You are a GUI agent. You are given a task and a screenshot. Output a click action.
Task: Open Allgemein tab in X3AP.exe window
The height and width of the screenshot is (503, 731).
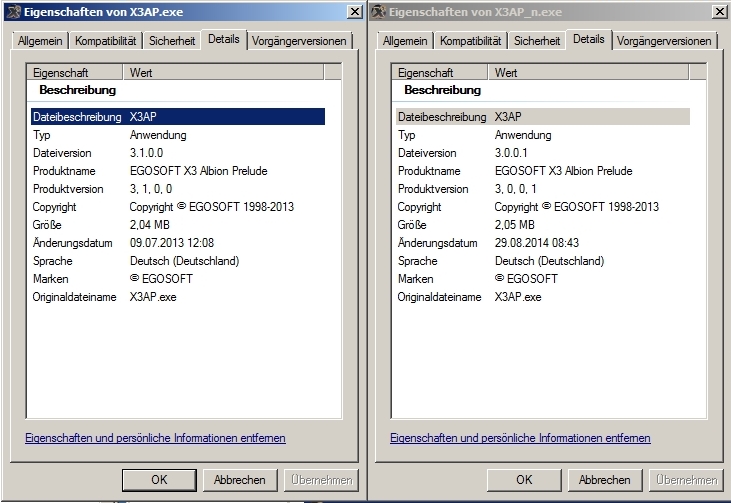click(x=40, y=41)
